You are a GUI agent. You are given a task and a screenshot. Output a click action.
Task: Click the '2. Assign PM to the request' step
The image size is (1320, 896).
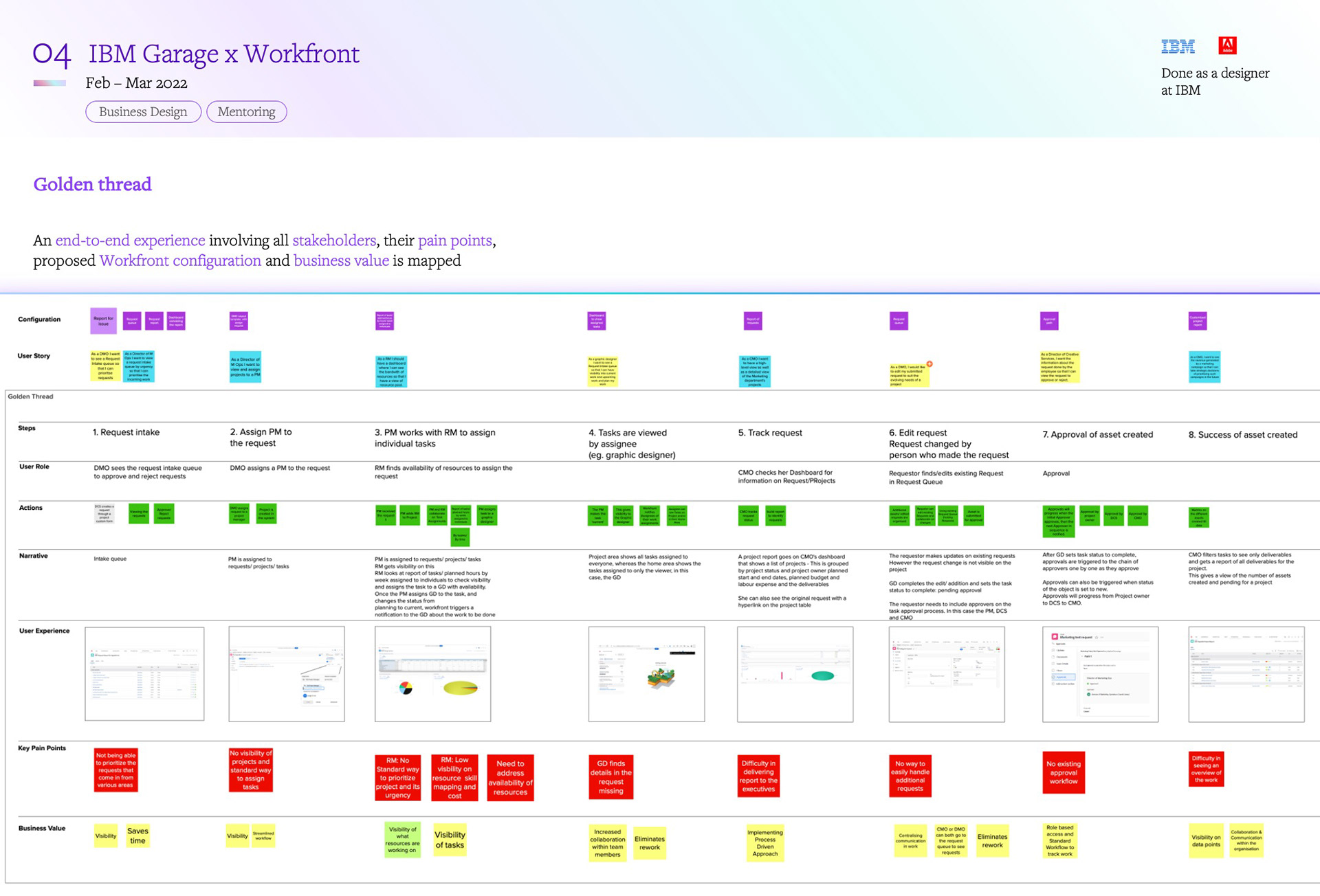point(261,438)
